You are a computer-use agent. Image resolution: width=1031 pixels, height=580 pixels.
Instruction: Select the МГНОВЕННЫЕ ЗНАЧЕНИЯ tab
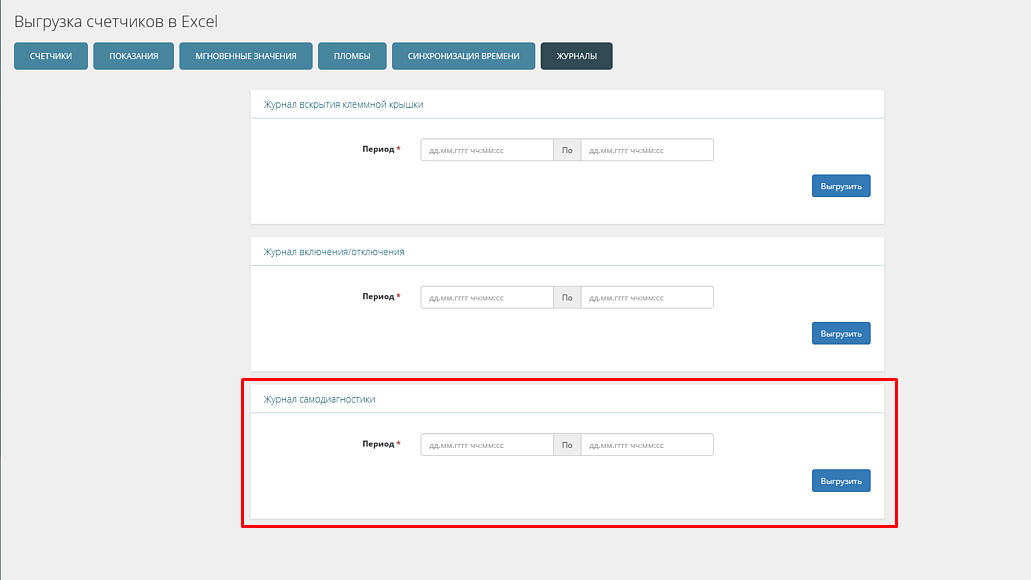(x=245, y=56)
